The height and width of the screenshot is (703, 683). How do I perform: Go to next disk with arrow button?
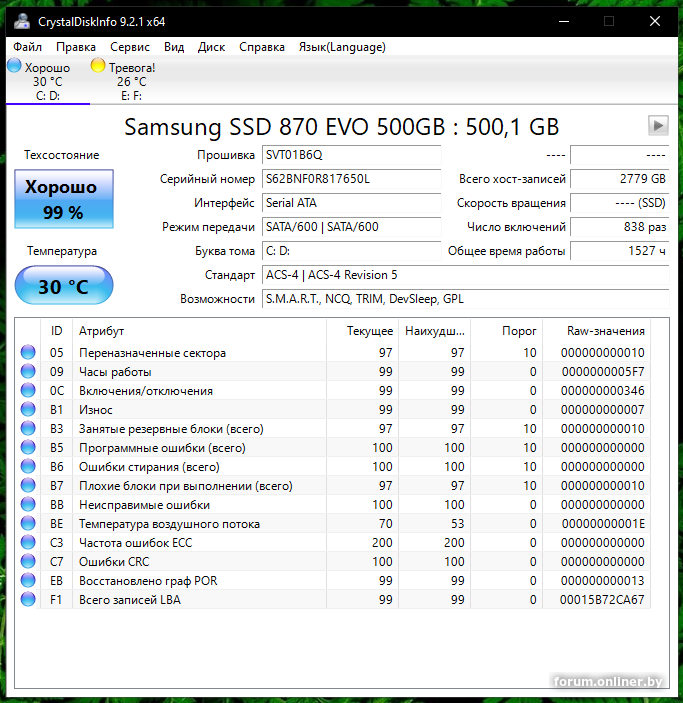(658, 126)
